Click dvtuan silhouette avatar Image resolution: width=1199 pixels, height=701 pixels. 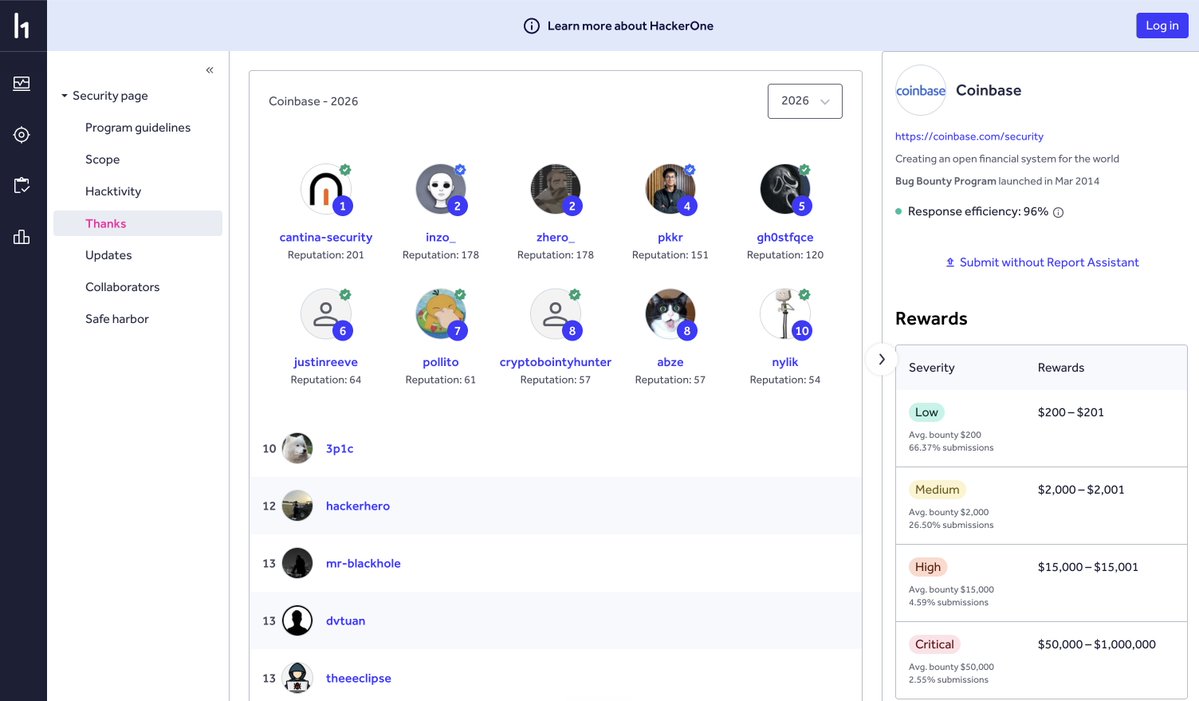pos(297,621)
